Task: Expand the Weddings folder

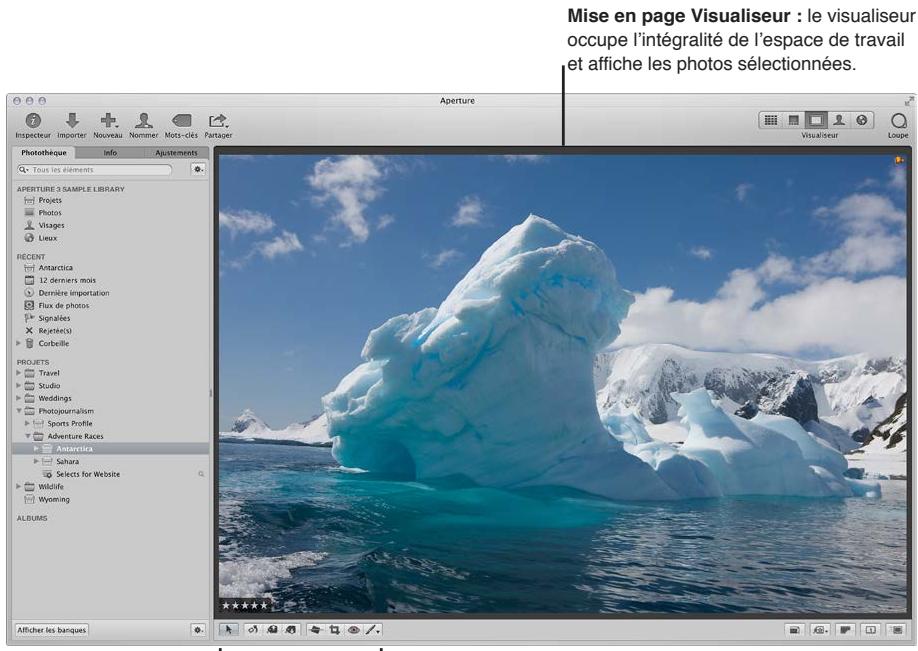Action: coord(18,398)
